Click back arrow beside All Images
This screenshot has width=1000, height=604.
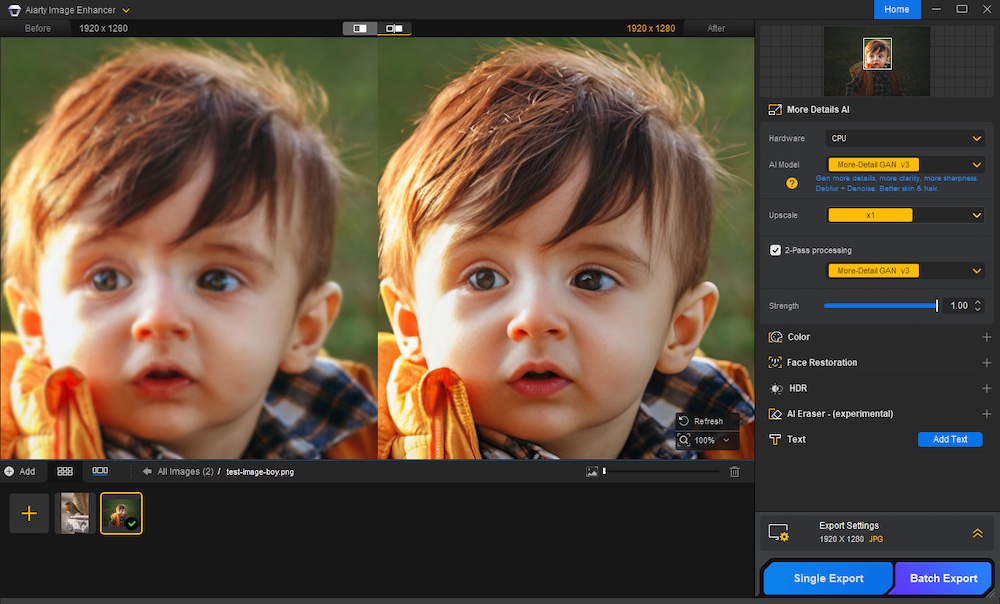(147, 471)
